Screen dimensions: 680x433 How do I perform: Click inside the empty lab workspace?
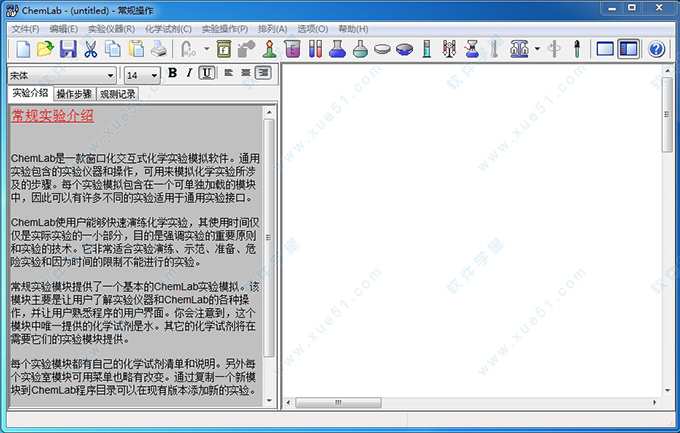coord(472,230)
